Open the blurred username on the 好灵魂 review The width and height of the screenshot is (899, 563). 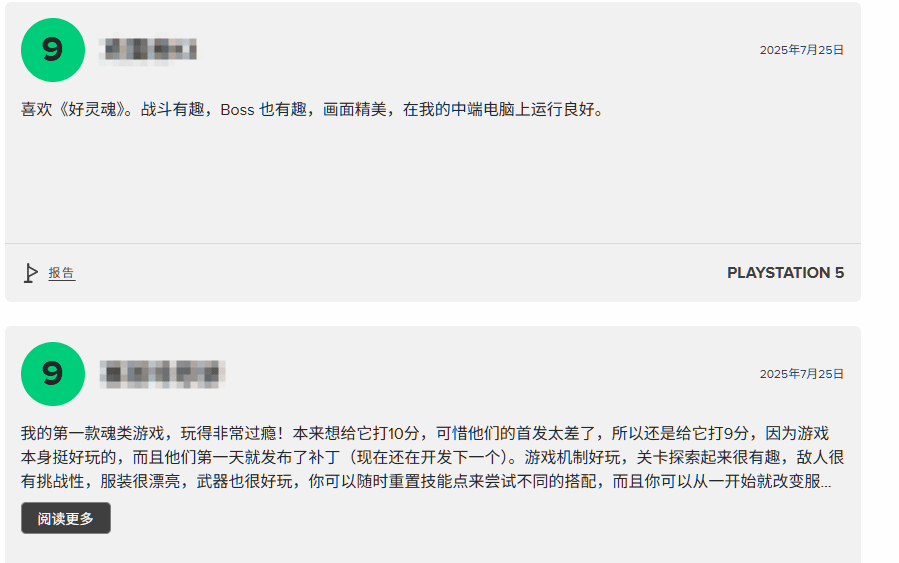pyautogui.click(x=148, y=50)
